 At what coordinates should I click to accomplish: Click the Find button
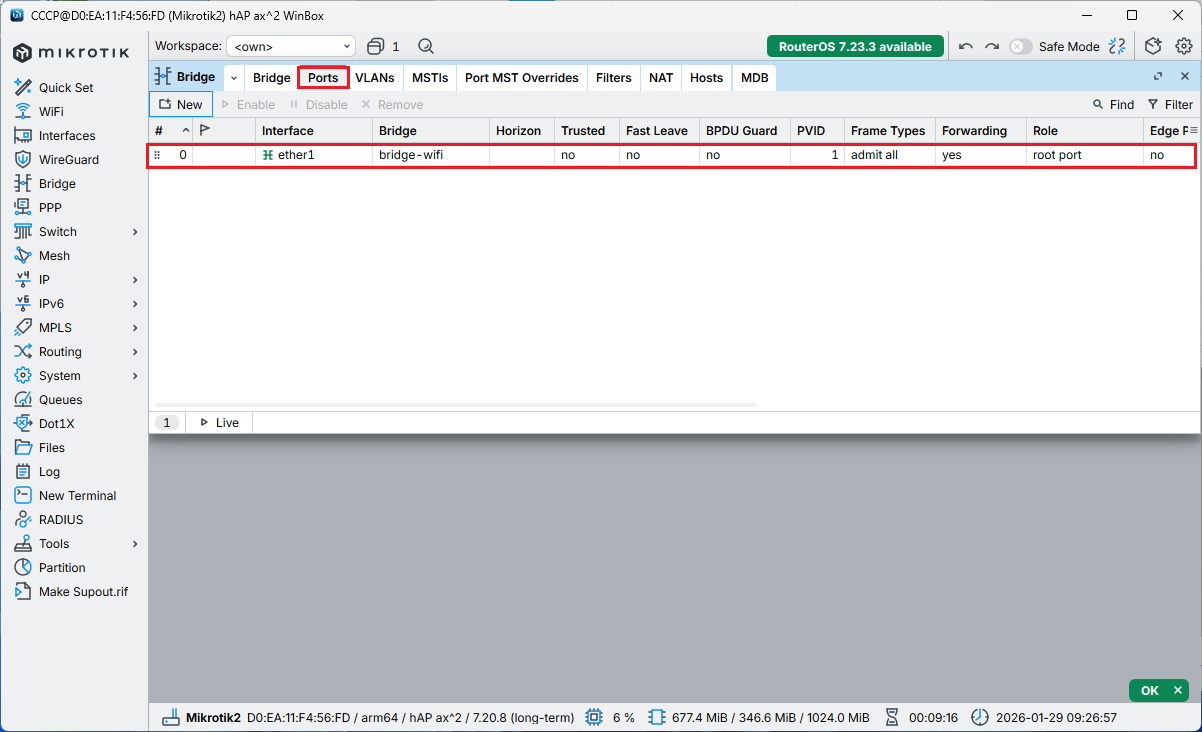1113,104
